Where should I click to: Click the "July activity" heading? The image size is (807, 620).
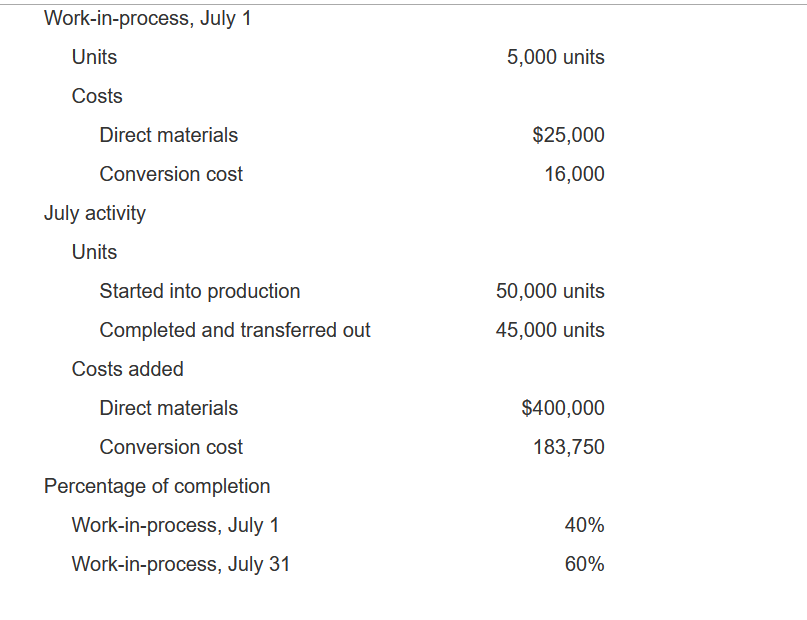coord(95,213)
